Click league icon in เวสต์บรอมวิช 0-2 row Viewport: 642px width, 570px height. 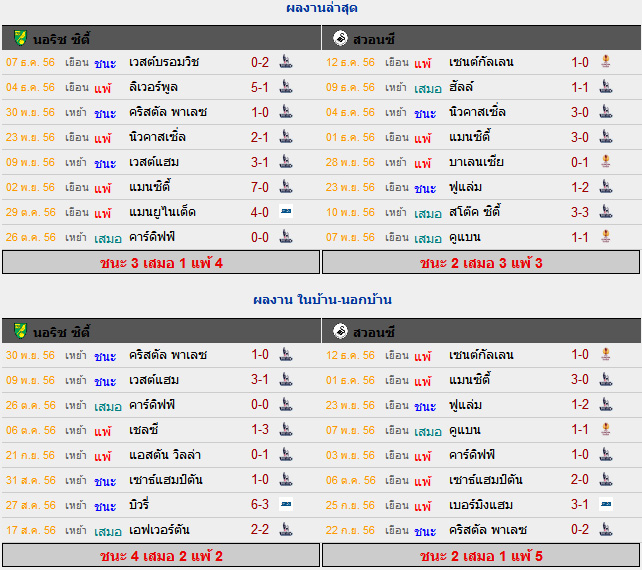286,61
